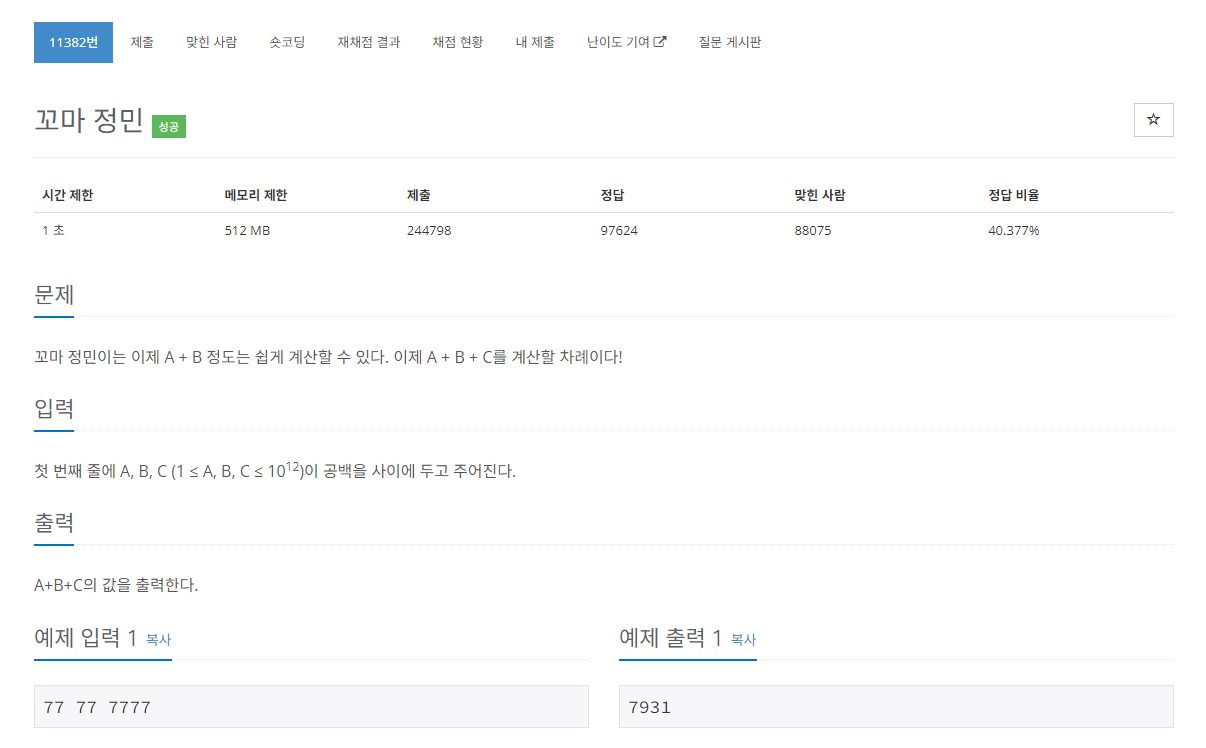Open the 내 제출 tab

(535, 43)
